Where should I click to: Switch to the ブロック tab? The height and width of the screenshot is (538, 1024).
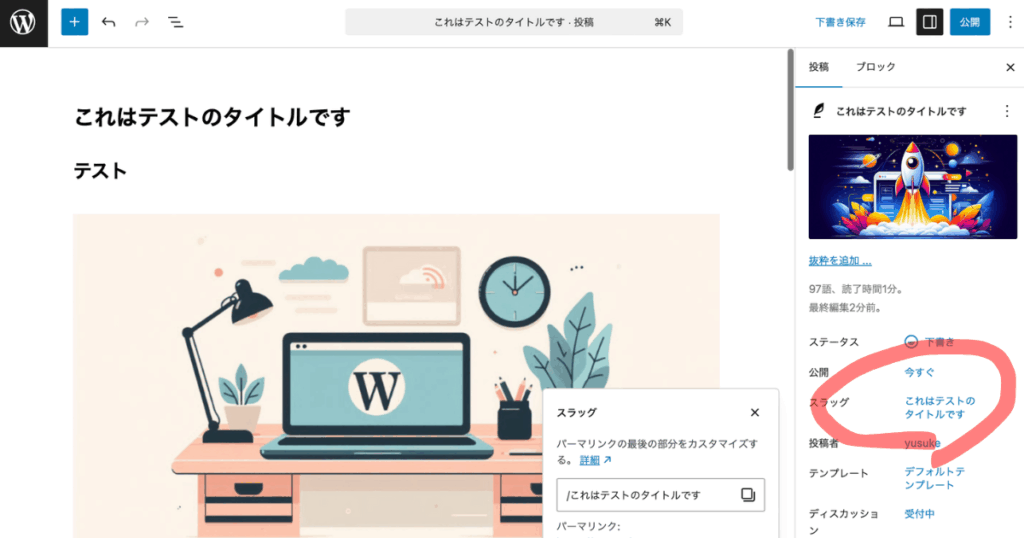click(876, 67)
